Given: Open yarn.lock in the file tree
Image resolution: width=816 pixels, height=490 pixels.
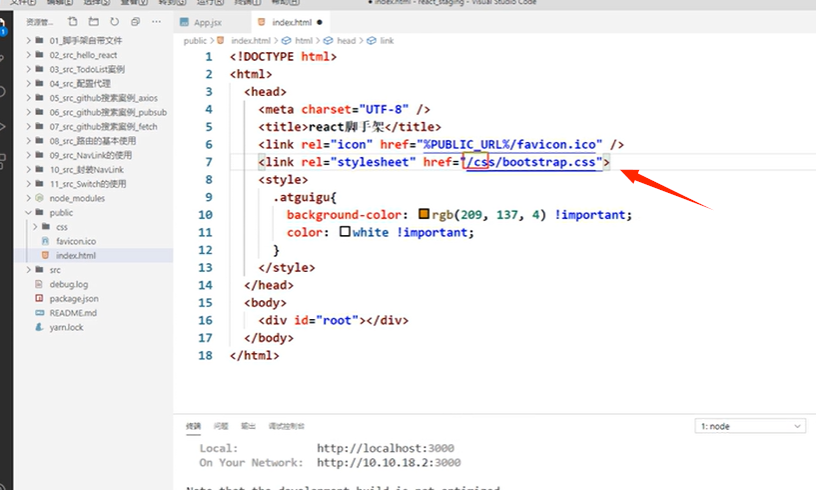Looking at the screenshot, I should pos(66,327).
